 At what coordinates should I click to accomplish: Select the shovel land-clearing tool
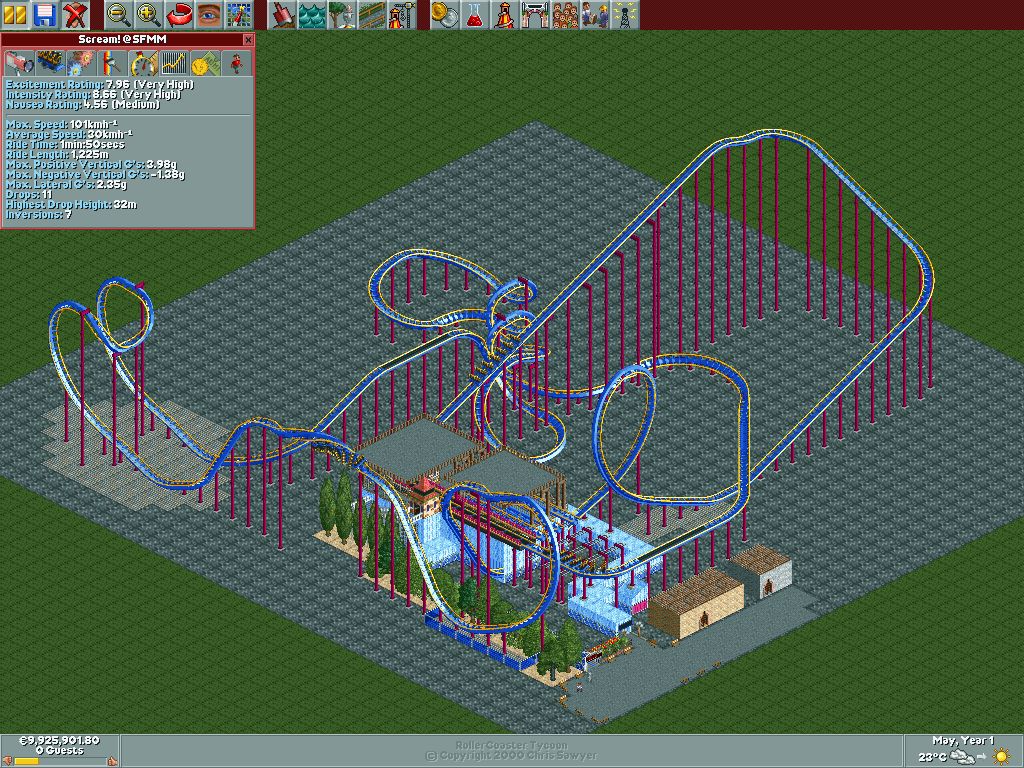(283, 14)
